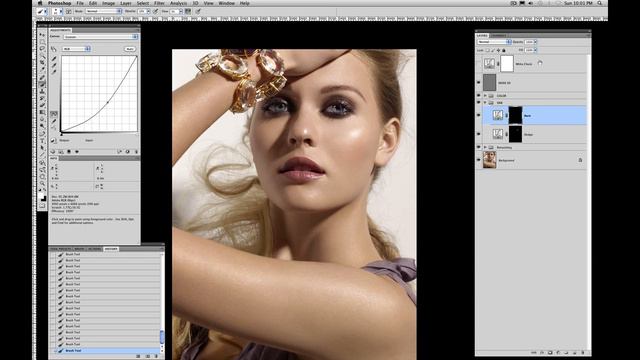Pick the black point eyedropper in Curves
This screenshot has height=360, width=640.
[54, 59]
